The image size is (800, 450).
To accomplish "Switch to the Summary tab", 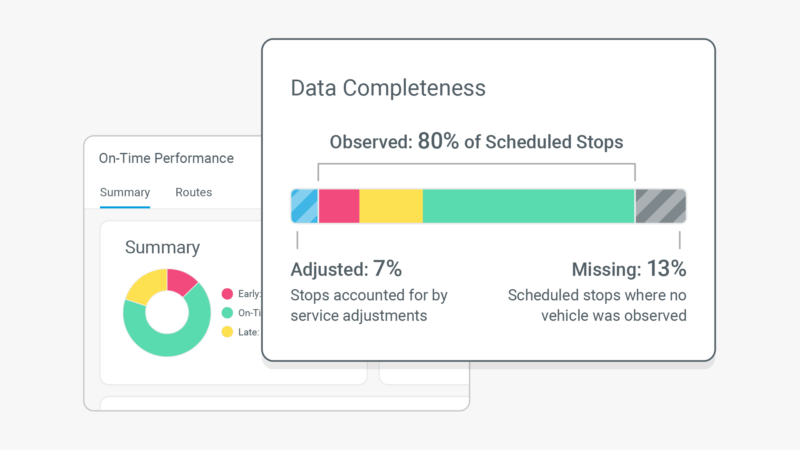I will click(x=125, y=193).
